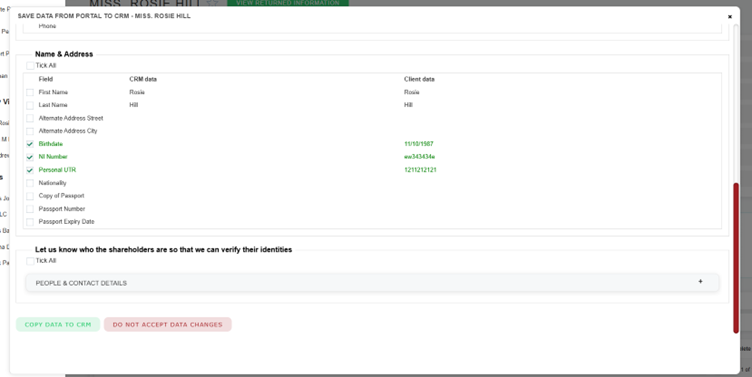Close the Save Data From Portal dialog
The image size is (752, 377).
click(x=729, y=17)
